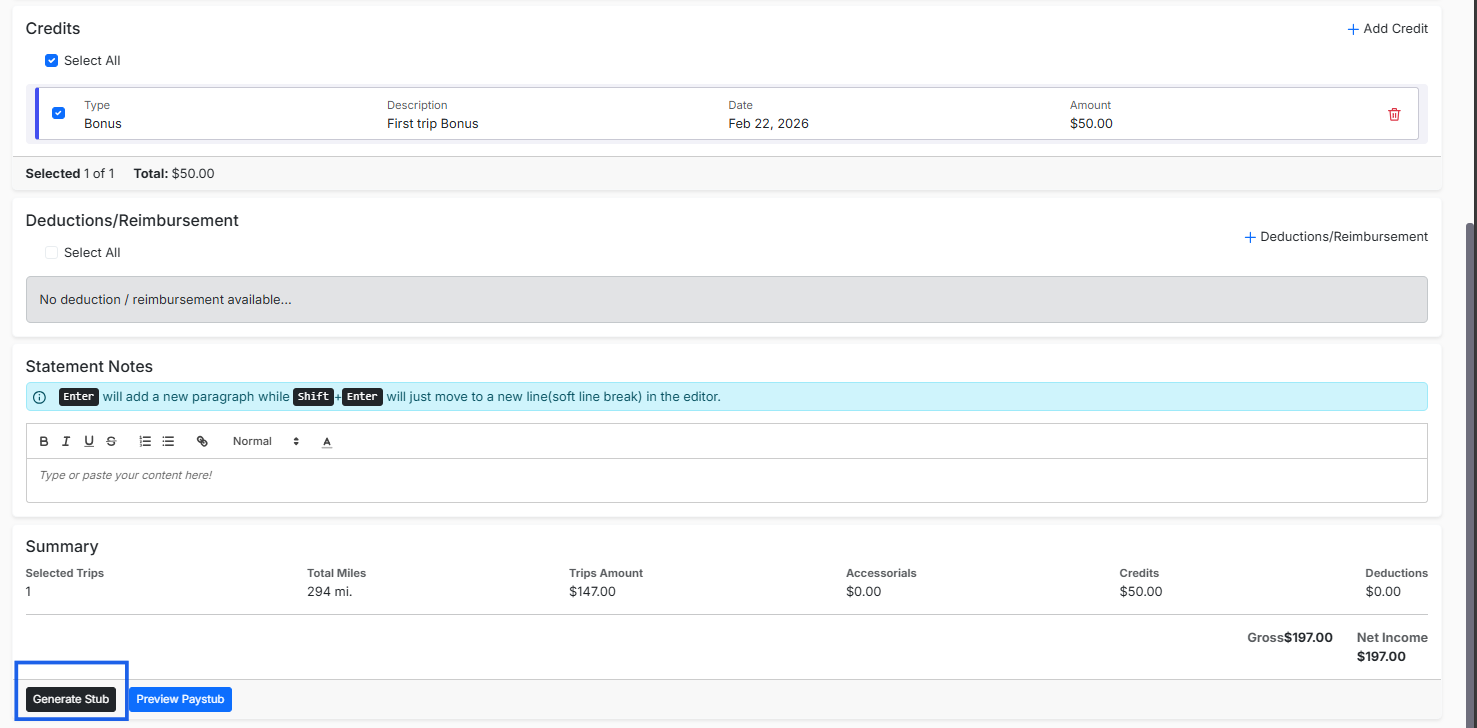
Task: Insert ordered numbered list in editor
Action: click(145, 441)
